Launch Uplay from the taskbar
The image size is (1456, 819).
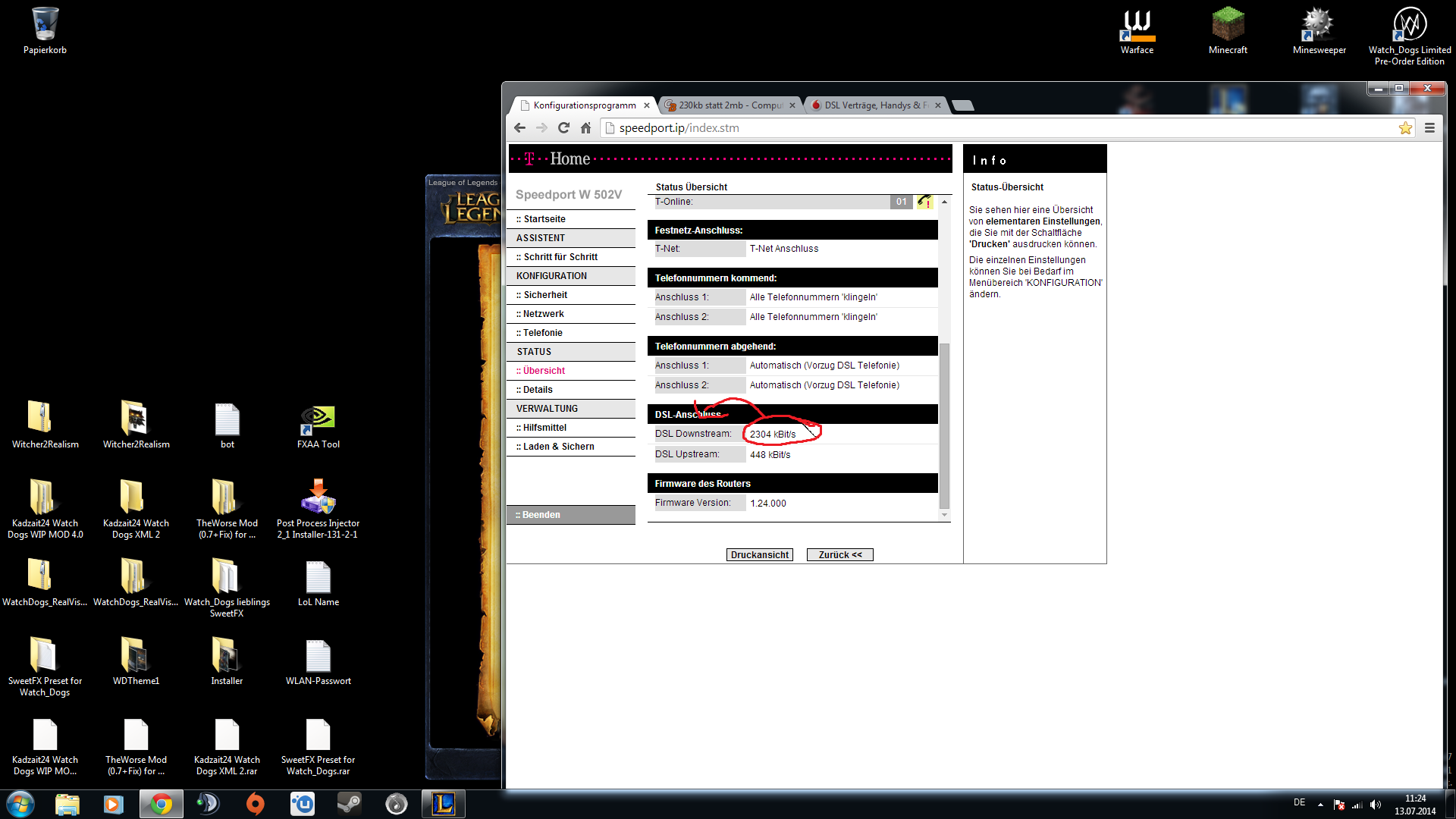pyautogui.click(x=303, y=804)
